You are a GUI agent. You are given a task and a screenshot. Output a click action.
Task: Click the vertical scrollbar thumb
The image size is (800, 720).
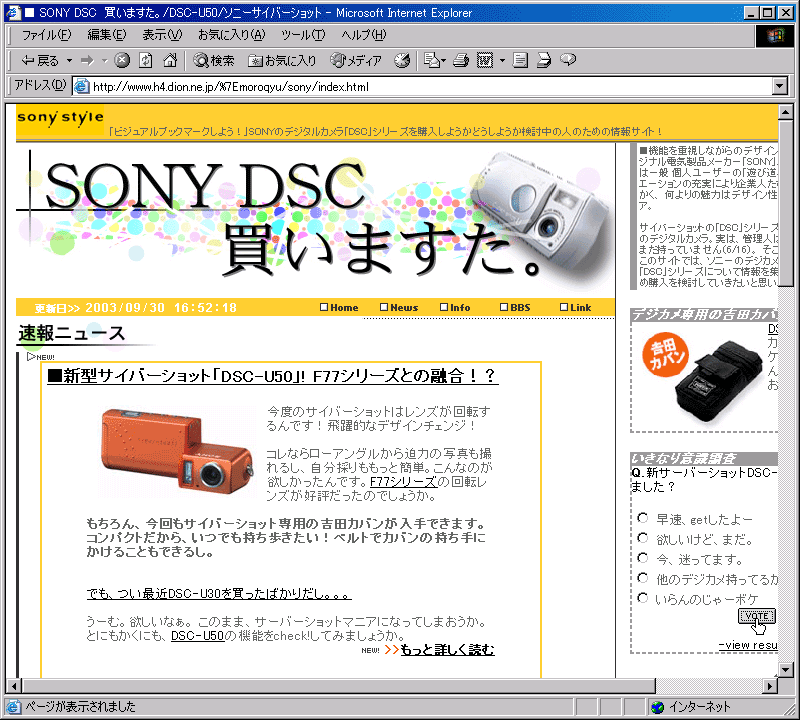pyautogui.click(x=786, y=204)
